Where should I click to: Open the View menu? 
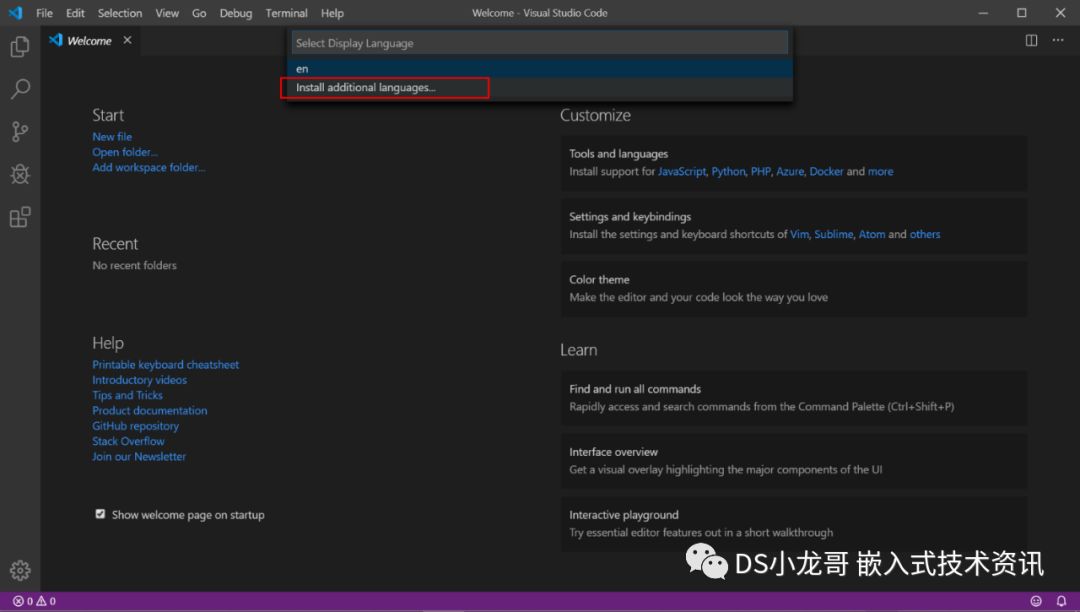(167, 13)
